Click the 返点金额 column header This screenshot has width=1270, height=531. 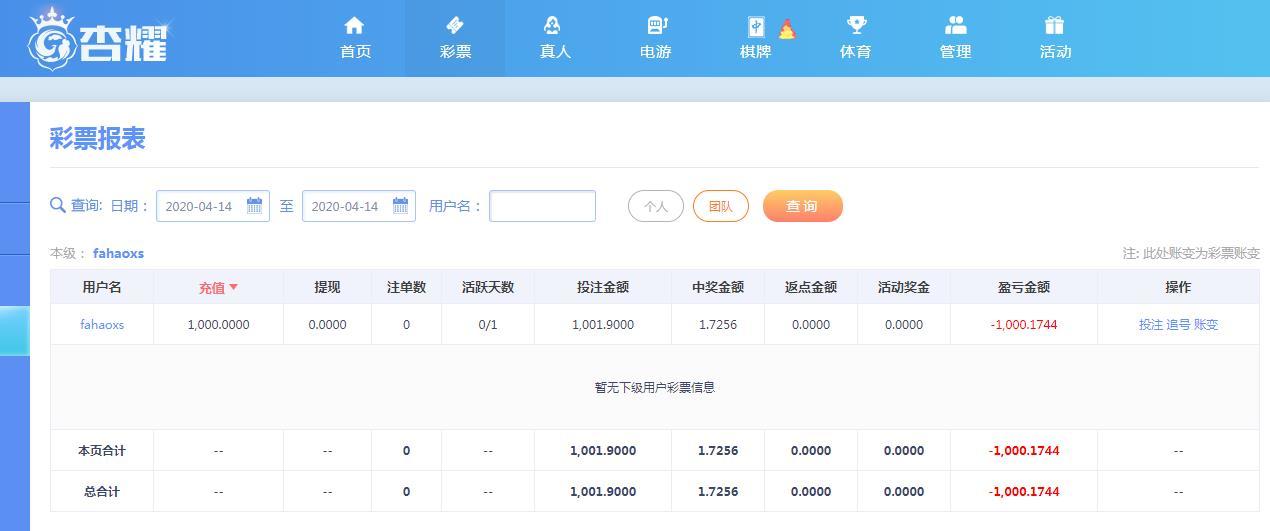(811, 287)
